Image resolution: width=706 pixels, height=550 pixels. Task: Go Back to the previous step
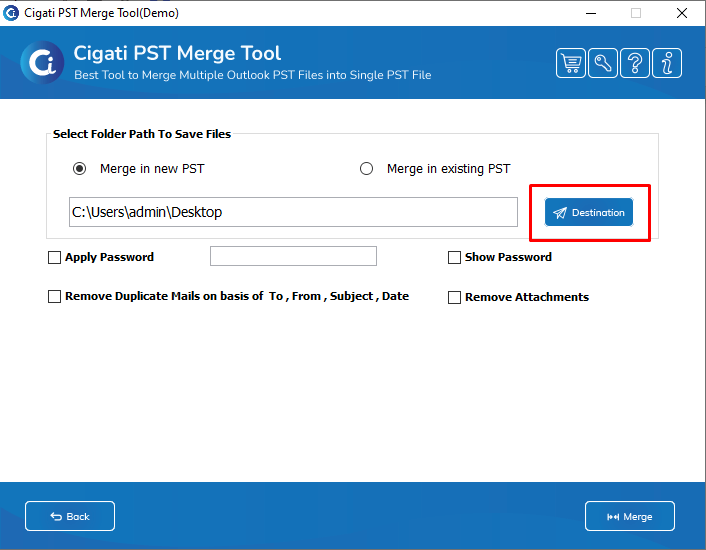(70, 516)
